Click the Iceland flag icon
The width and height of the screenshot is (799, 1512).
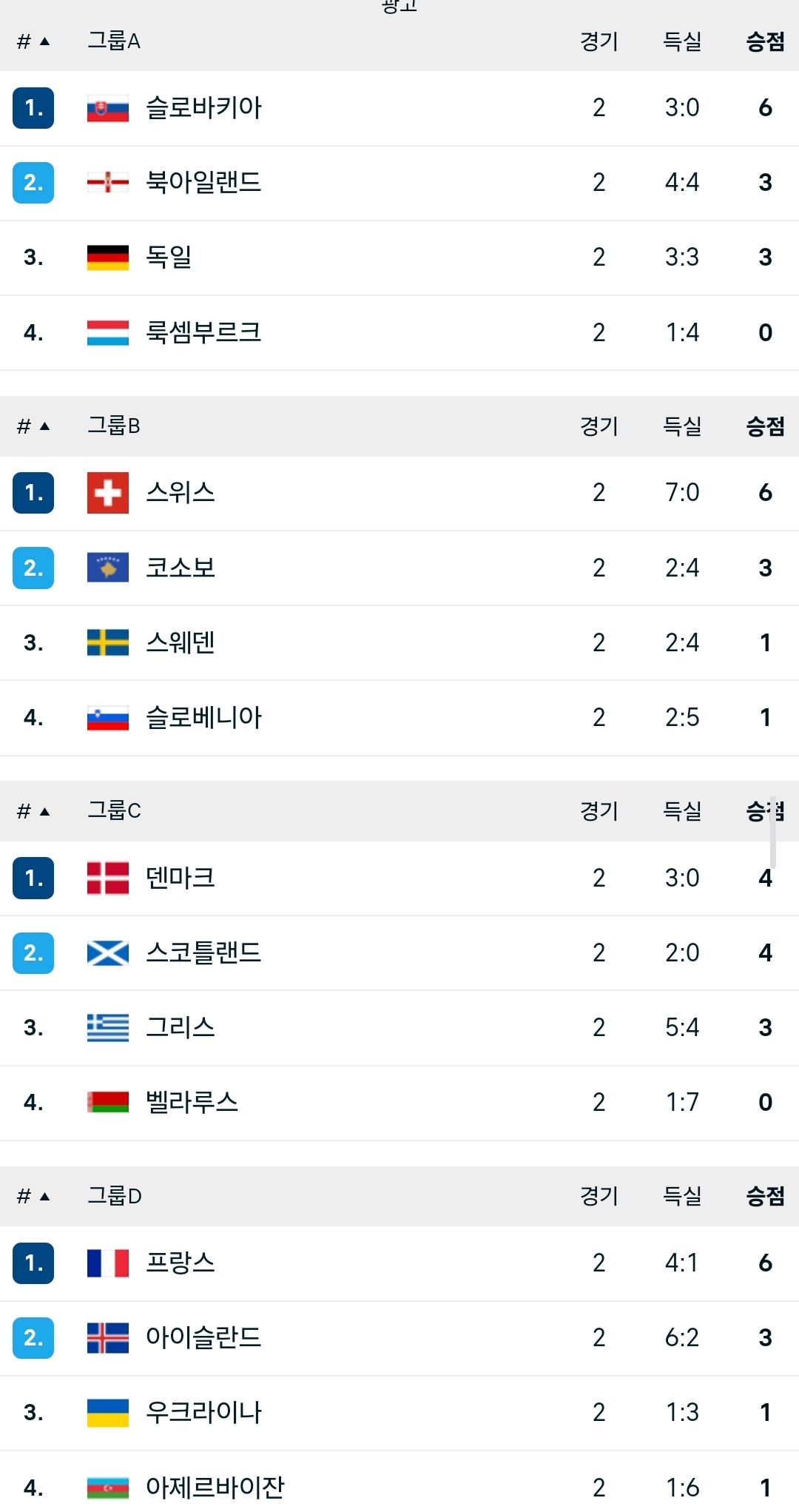point(107,1338)
